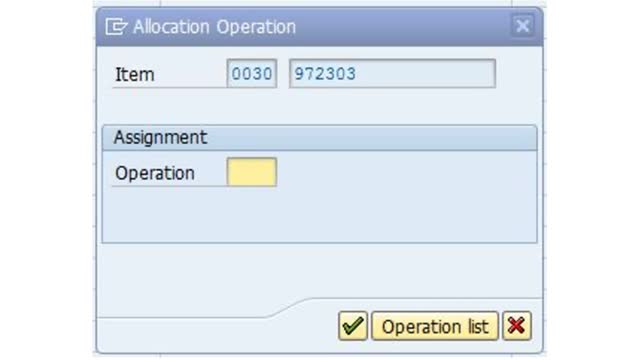Cancel using the red X button

point(517,326)
